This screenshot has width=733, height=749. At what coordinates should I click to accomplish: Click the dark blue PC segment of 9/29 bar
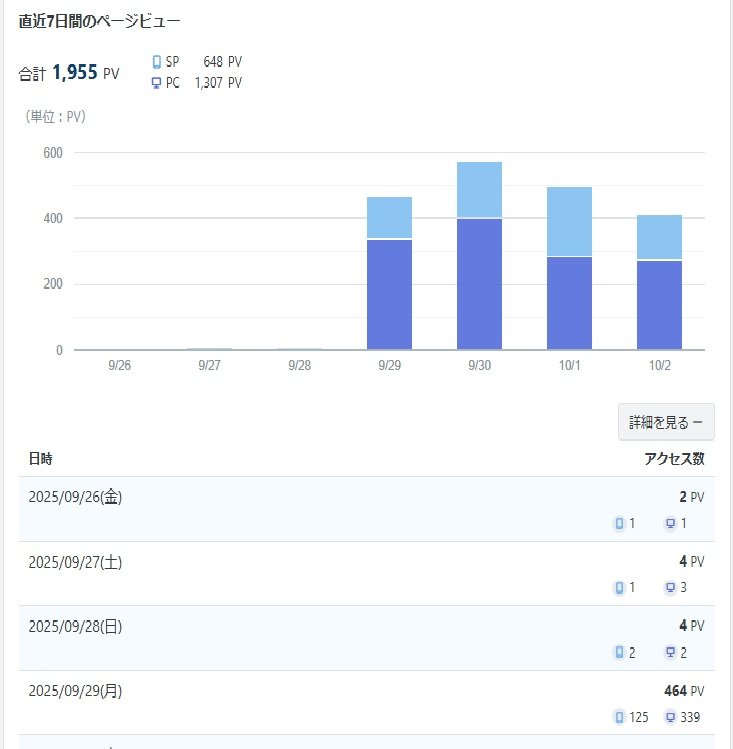(389, 295)
